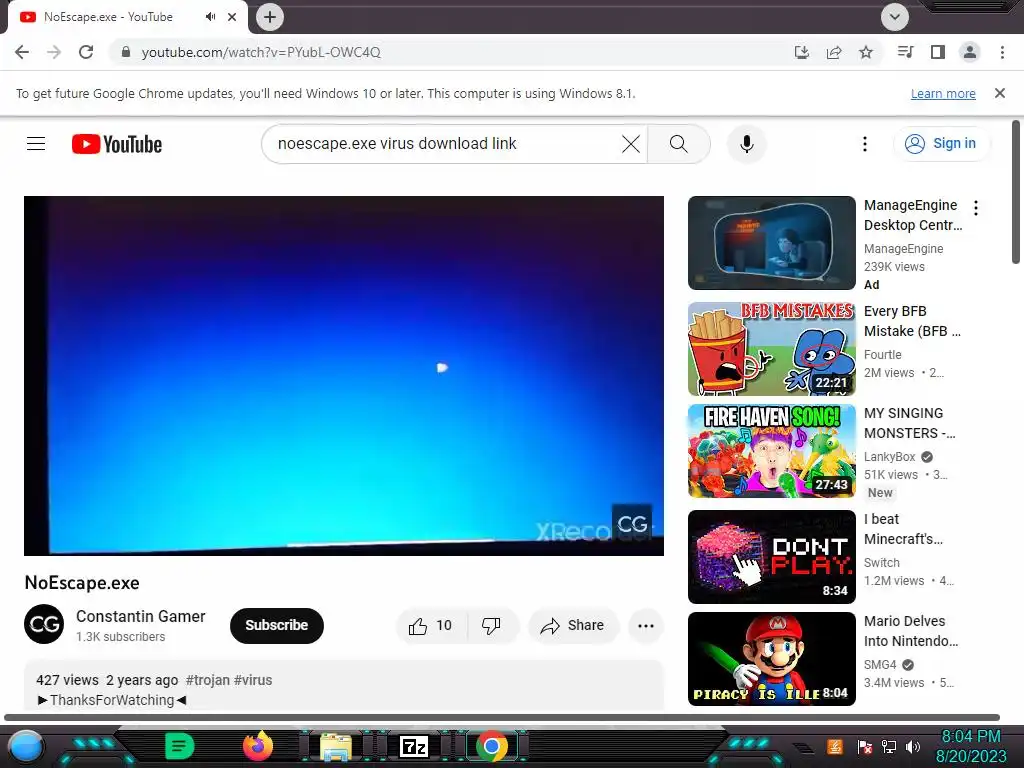The width and height of the screenshot is (1024, 768).
Task: Open the Windows Start orb
Action: pos(26,747)
